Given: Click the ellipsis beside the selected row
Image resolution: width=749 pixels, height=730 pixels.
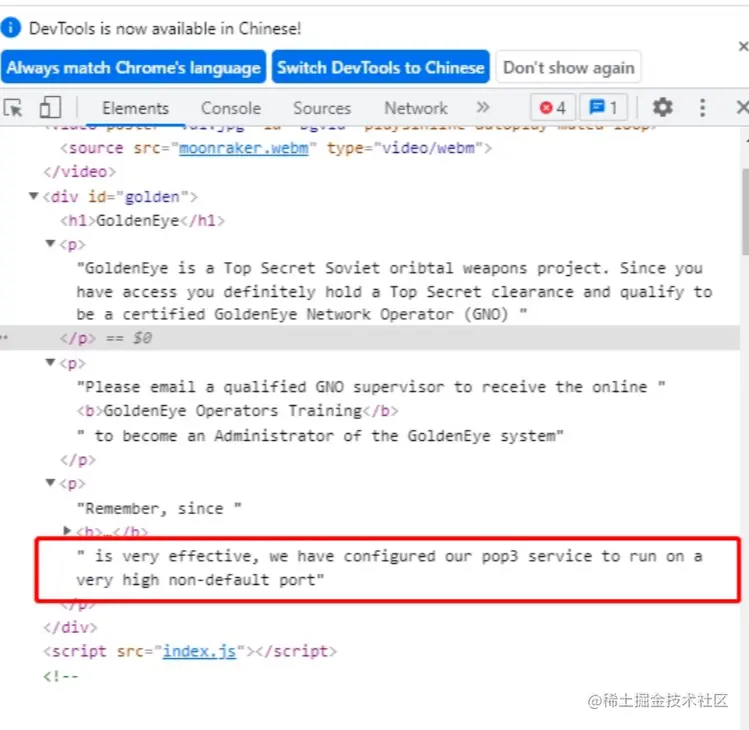Looking at the screenshot, I should coord(4,337).
